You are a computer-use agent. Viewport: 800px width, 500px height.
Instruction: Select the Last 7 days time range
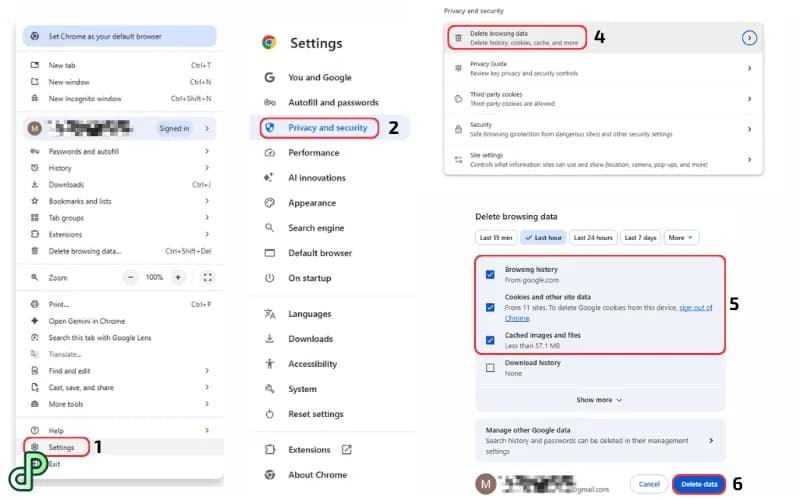[x=640, y=238]
